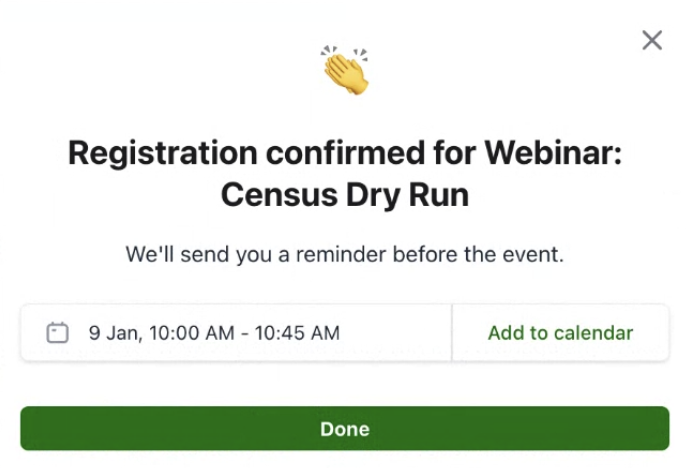This screenshot has width=686, height=468.
Task: Click the "Registration confirmed for Webinar:" heading line
Action: (x=345, y=153)
